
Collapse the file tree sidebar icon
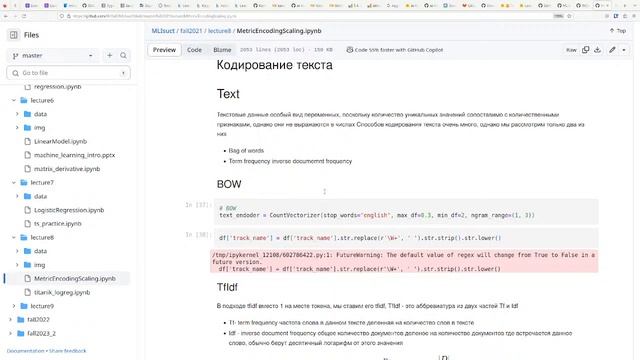pyautogui.click(x=13, y=35)
